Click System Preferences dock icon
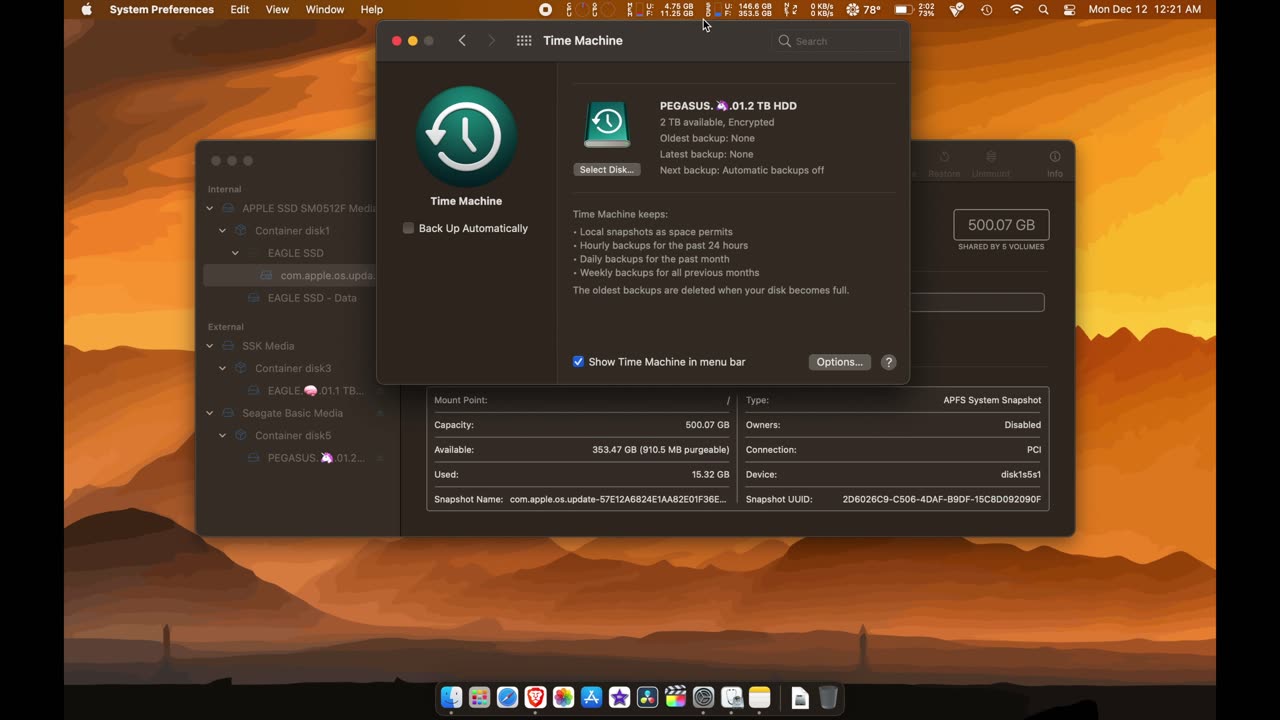 coord(704,698)
